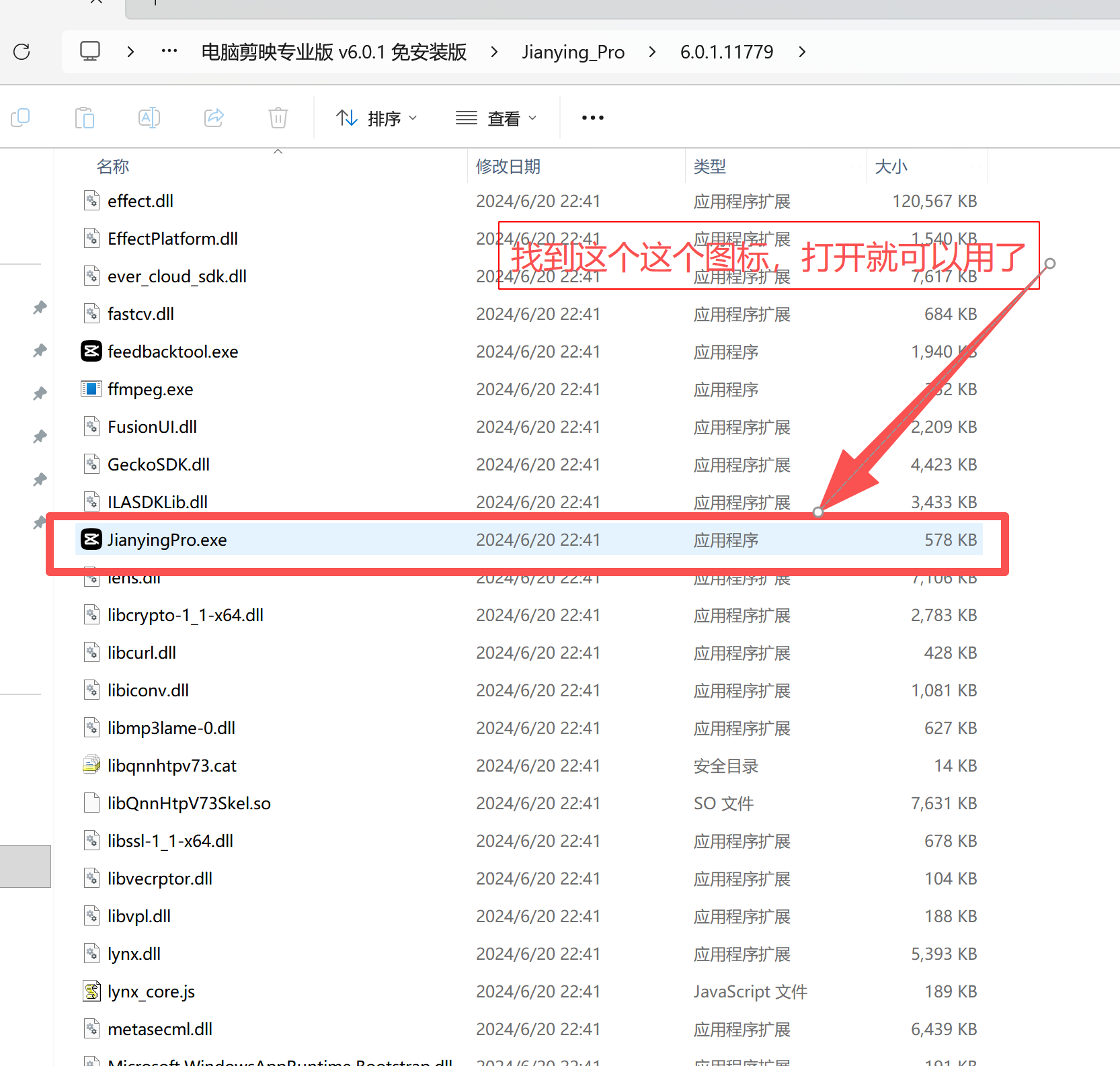1120x1066 pixels.
Task: Select the file name feedbacktool.exe
Action: (x=173, y=352)
